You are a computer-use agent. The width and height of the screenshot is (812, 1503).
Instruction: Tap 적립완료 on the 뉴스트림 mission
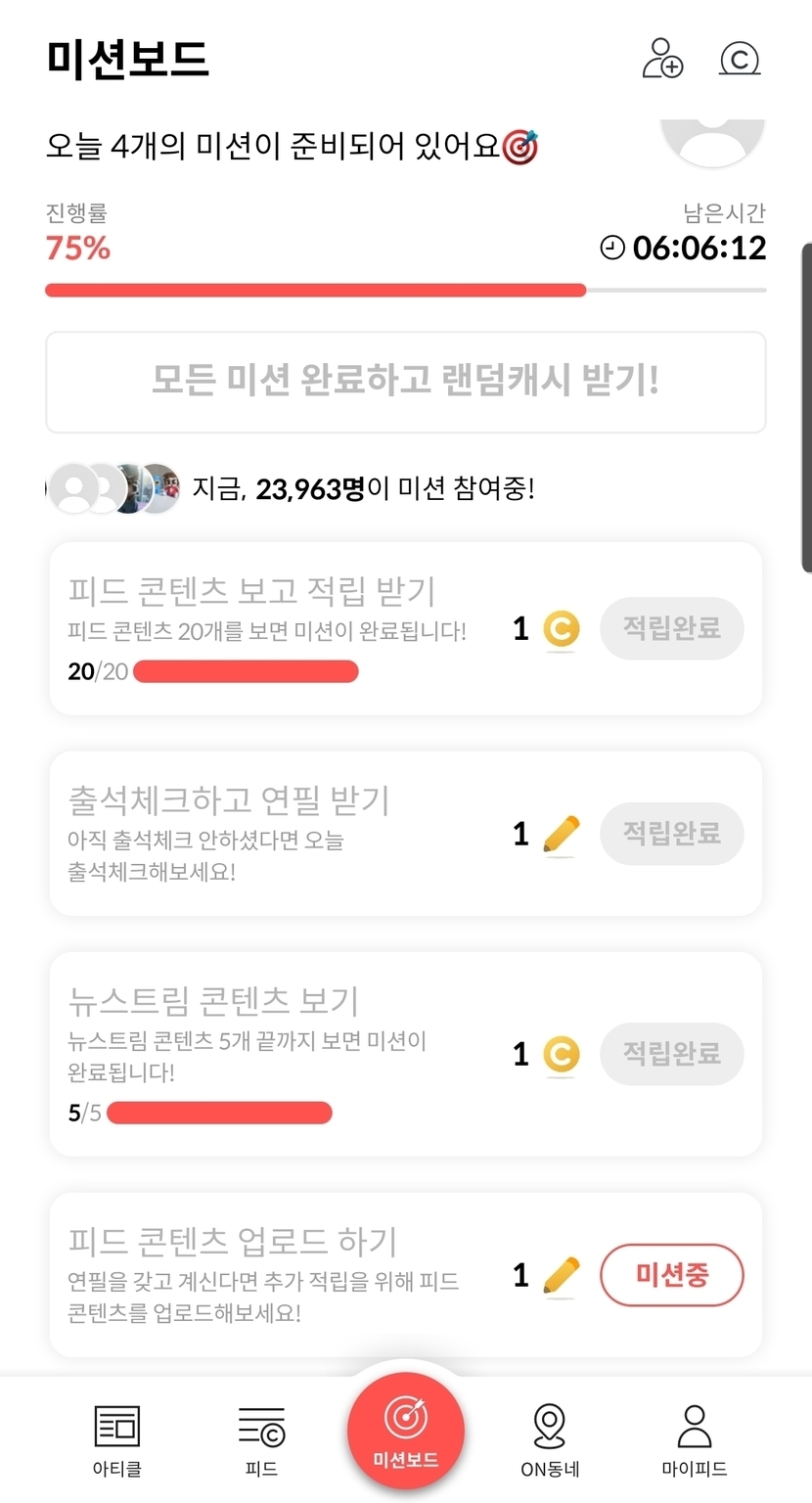pos(672,1054)
